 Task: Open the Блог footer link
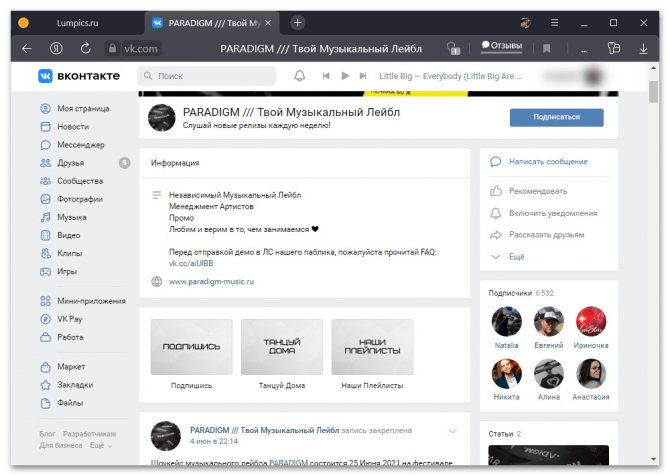(47, 434)
